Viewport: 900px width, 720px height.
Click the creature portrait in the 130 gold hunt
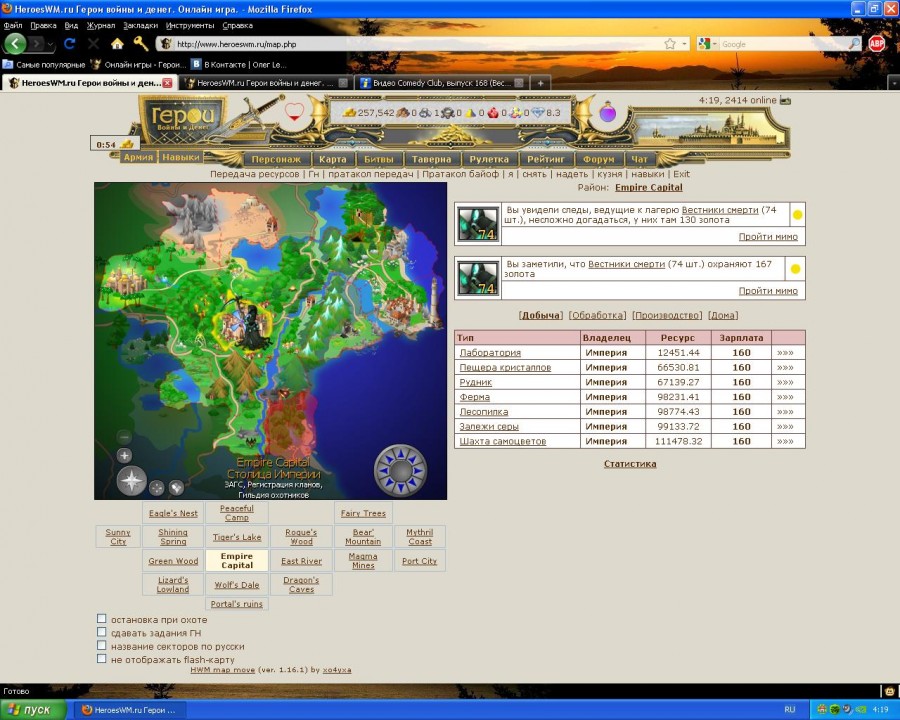tap(478, 223)
